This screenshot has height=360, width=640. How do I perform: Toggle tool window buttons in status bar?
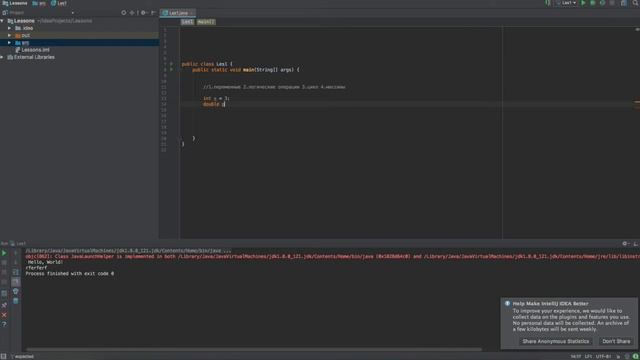tap(3, 356)
